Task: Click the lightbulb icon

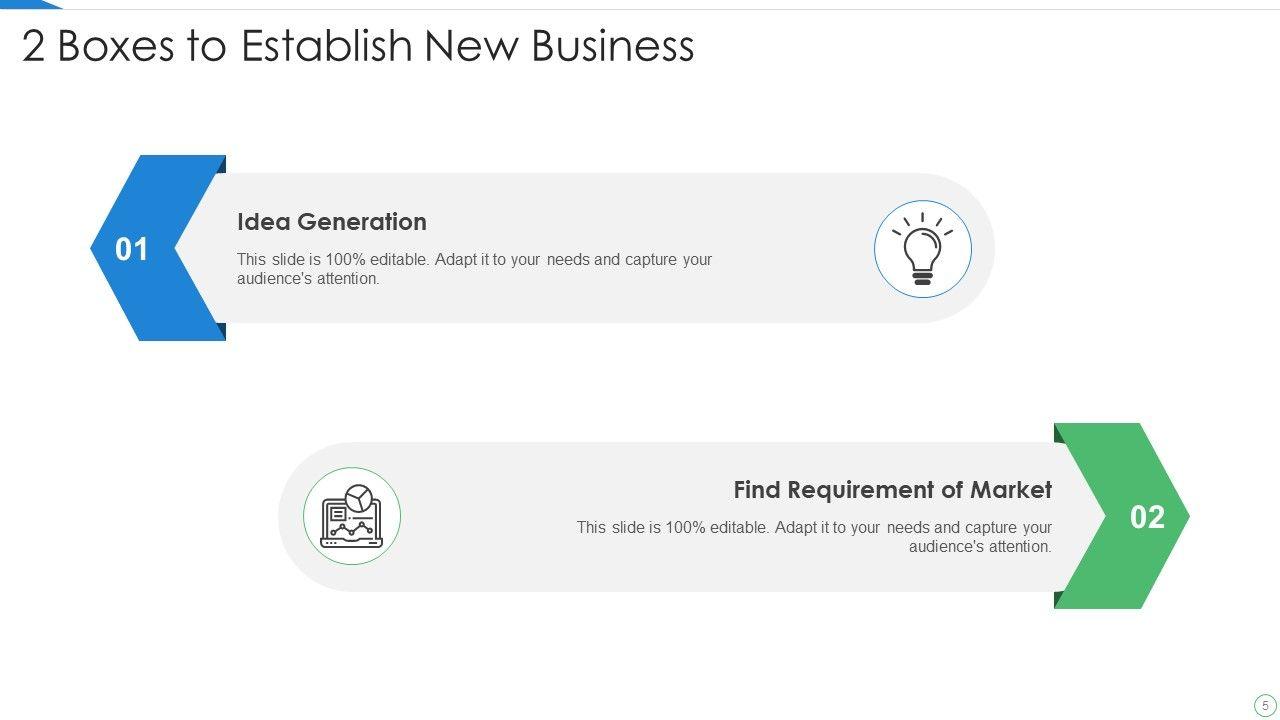Action: coord(922,249)
